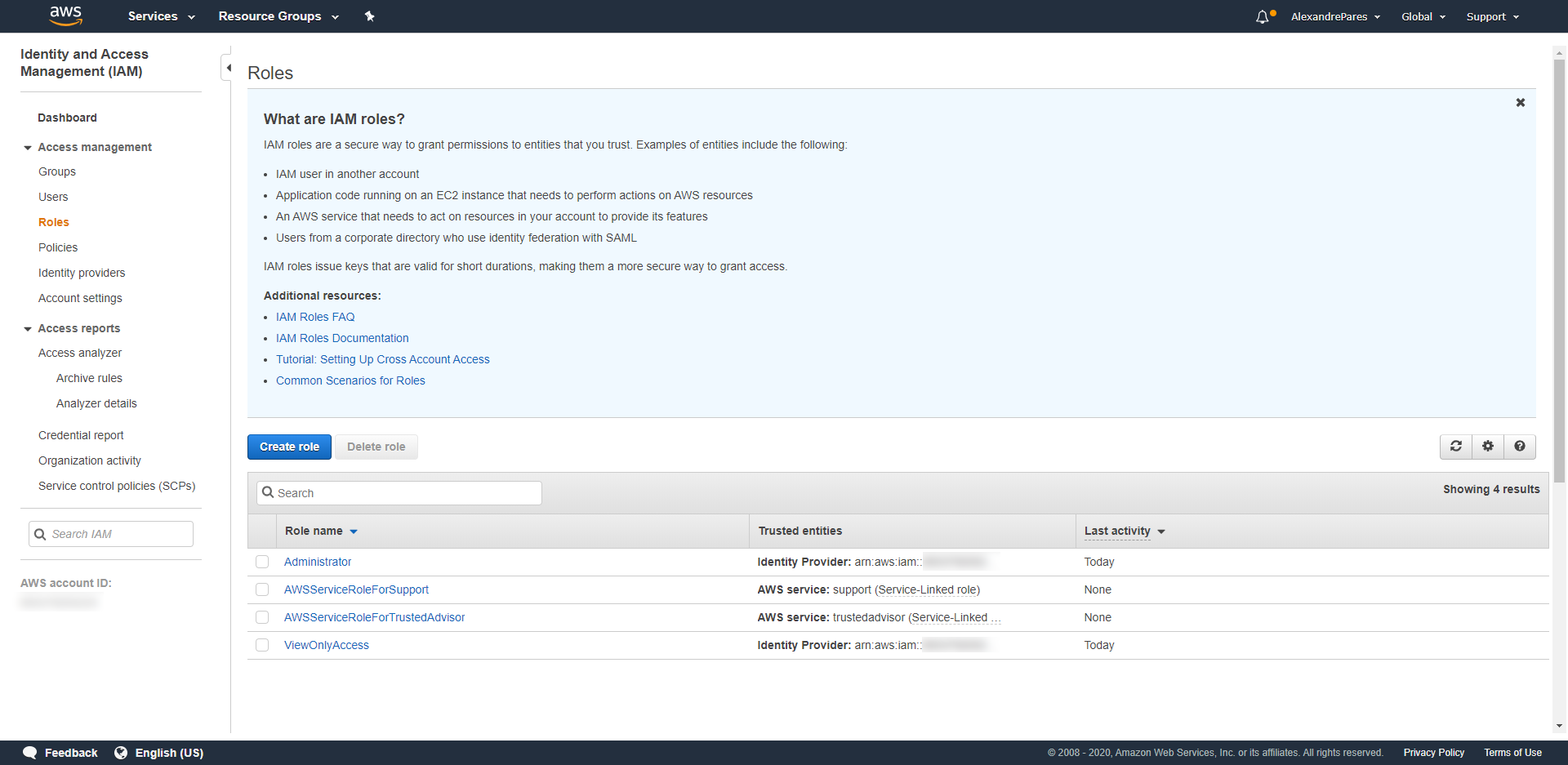The width and height of the screenshot is (1568, 765).
Task: Open the Services dropdown menu
Action: click(x=161, y=16)
